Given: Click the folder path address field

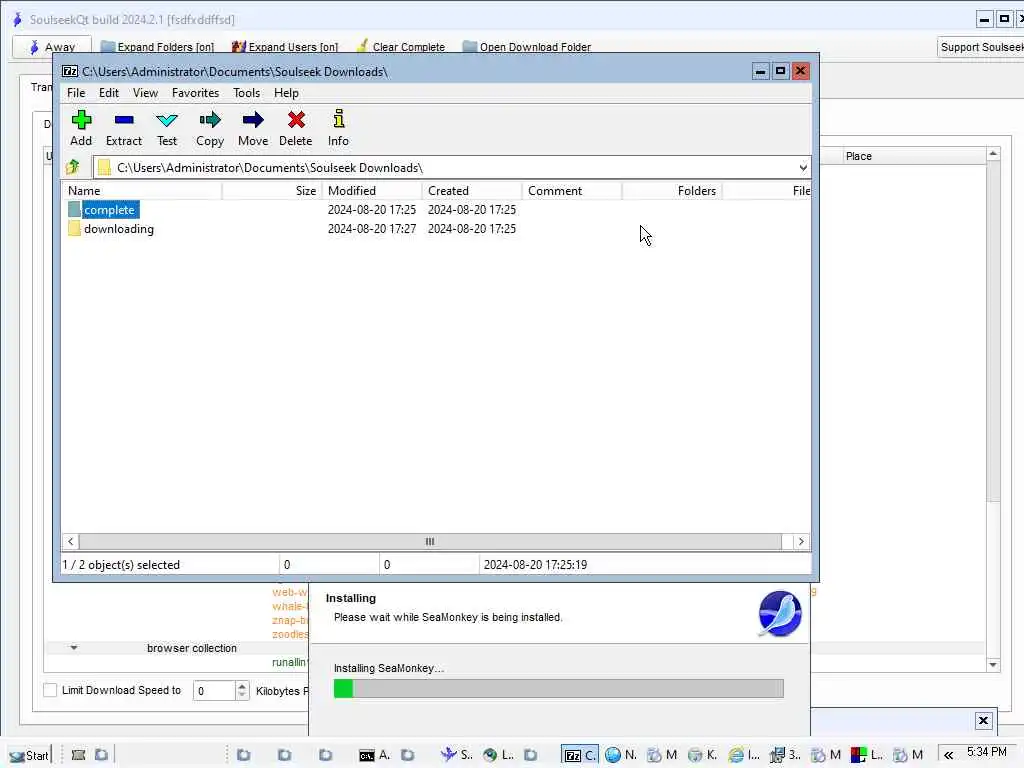Looking at the screenshot, I should pyautogui.click(x=452, y=168).
